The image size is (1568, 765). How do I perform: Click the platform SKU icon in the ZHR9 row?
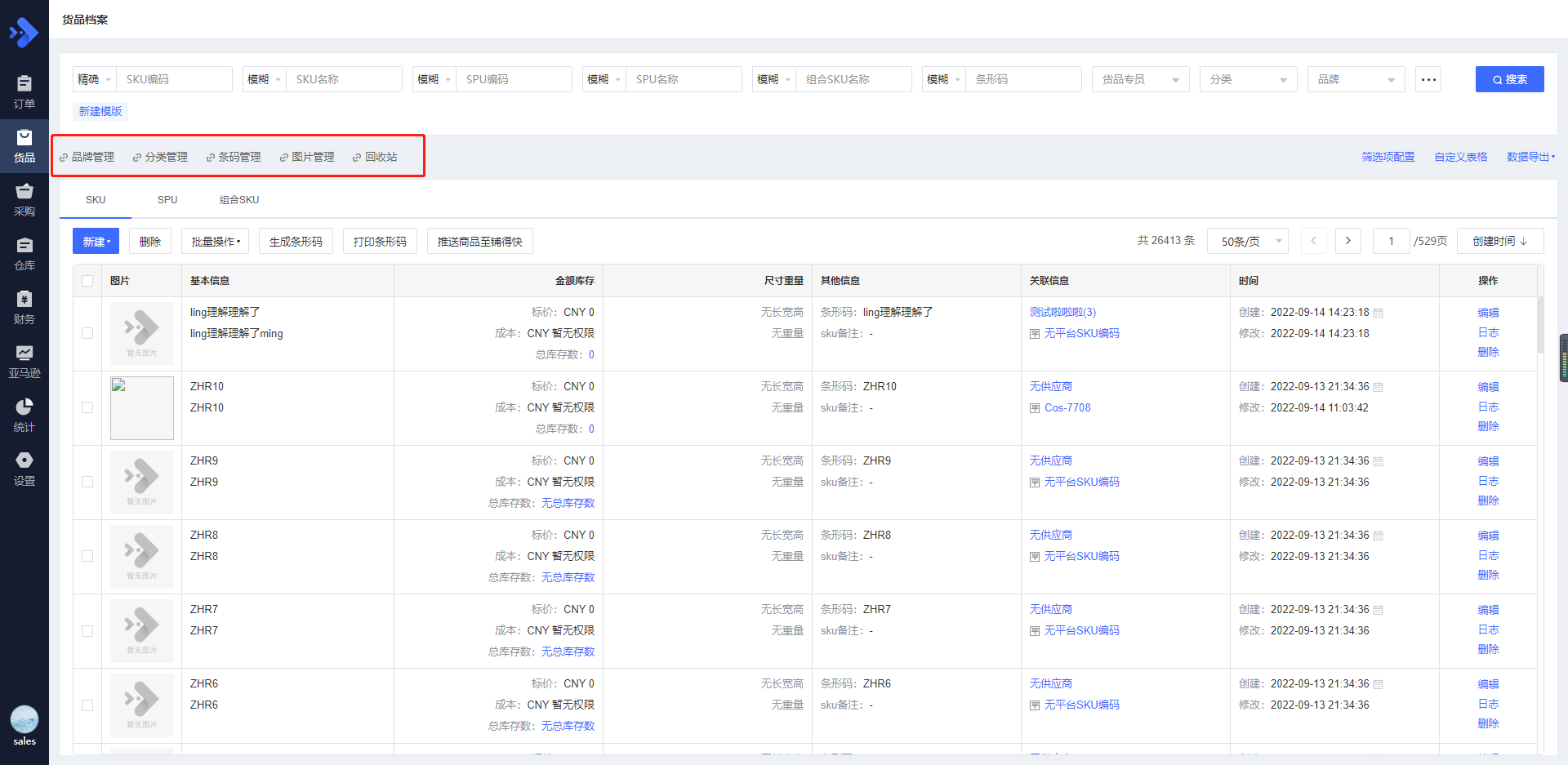(x=1035, y=483)
